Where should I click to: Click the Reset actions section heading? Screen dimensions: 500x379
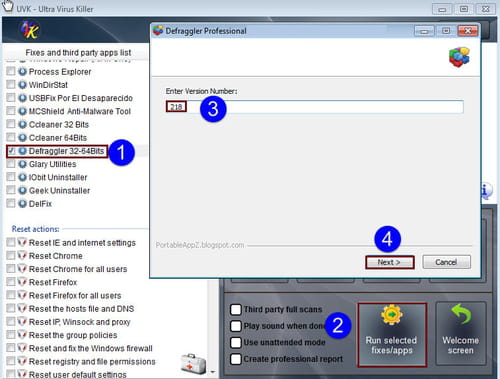(x=35, y=229)
